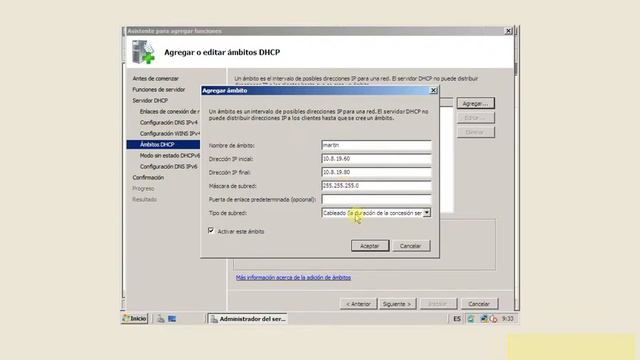640x360 pixels.
Task: Click the Dirección IP inicial field
Action: click(x=376, y=158)
